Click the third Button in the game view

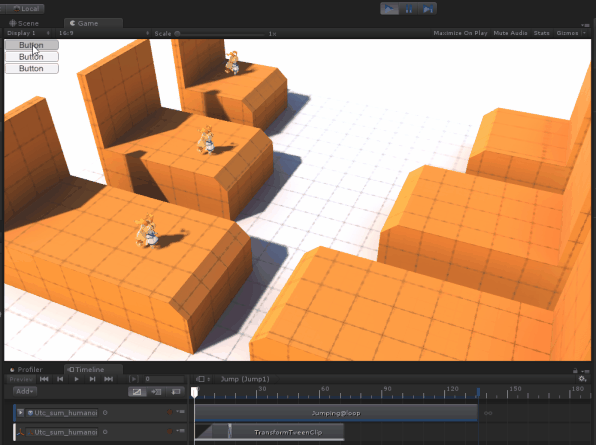click(x=32, y=68)
